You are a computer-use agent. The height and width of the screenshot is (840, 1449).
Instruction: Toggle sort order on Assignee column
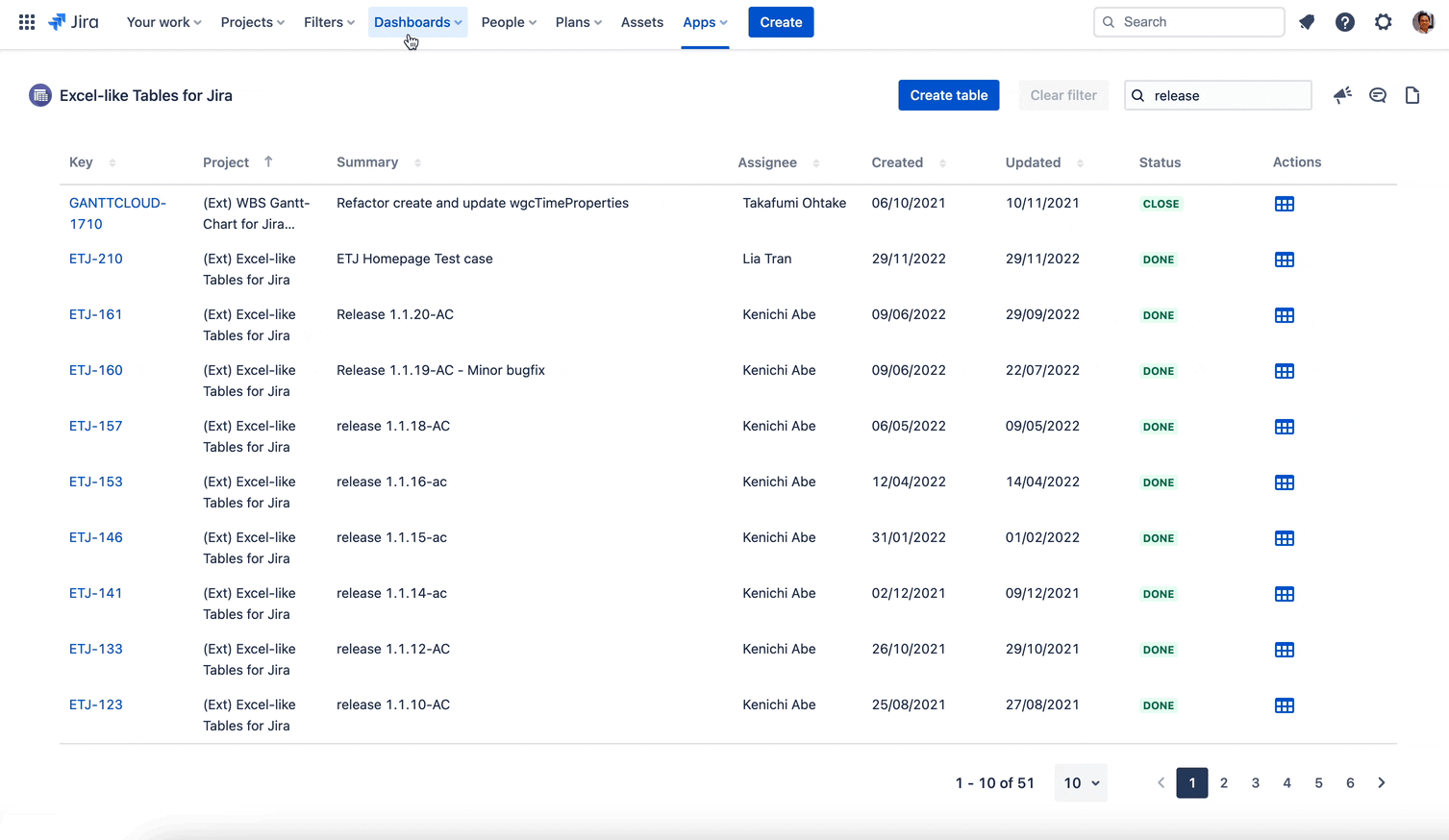817,162
